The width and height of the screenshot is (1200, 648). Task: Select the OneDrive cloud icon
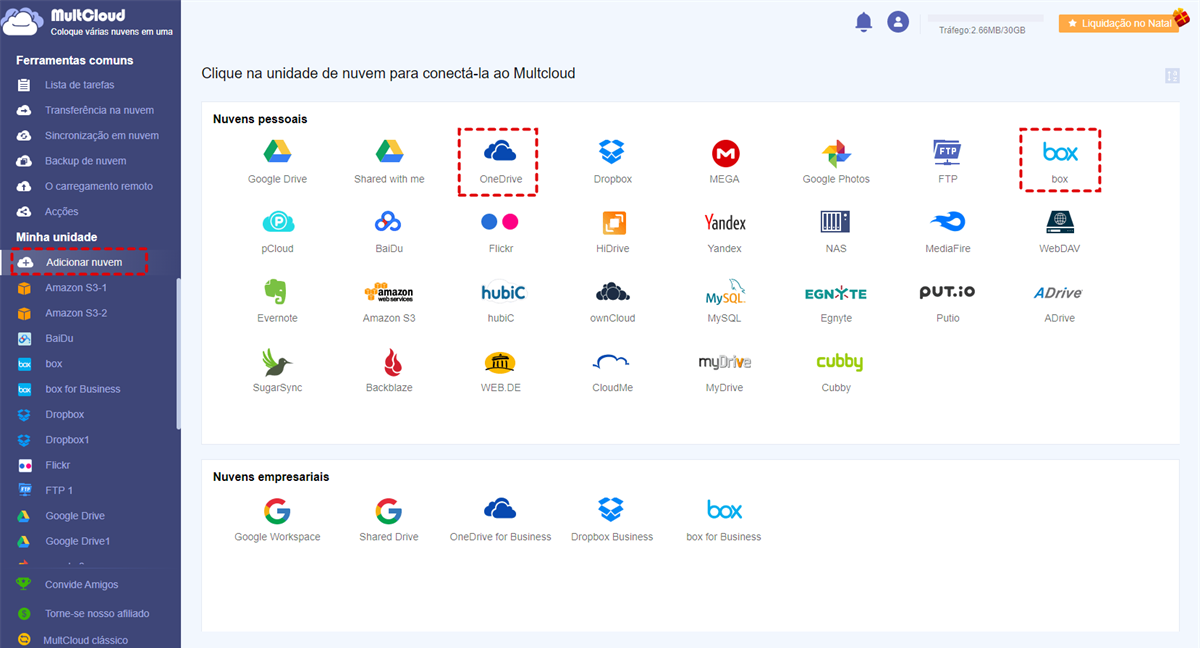click(x=499, y=153)
